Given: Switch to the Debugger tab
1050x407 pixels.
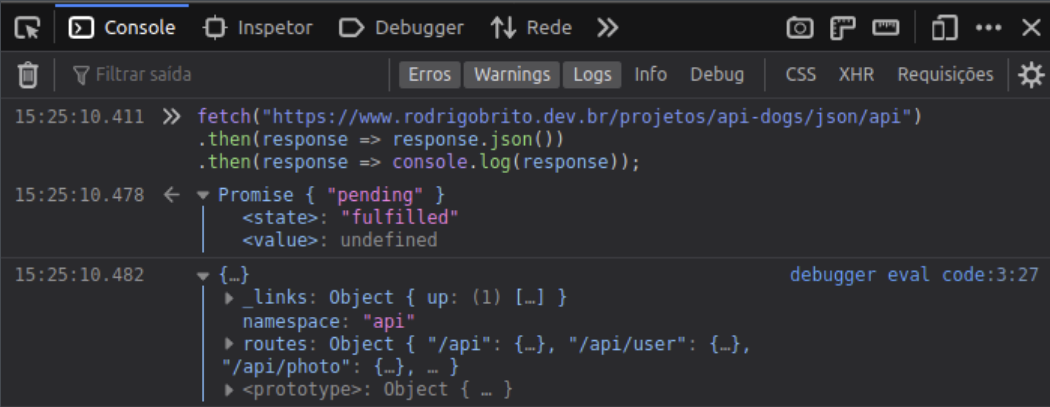Looking at the screenshot, I should [x=401, y=29].
